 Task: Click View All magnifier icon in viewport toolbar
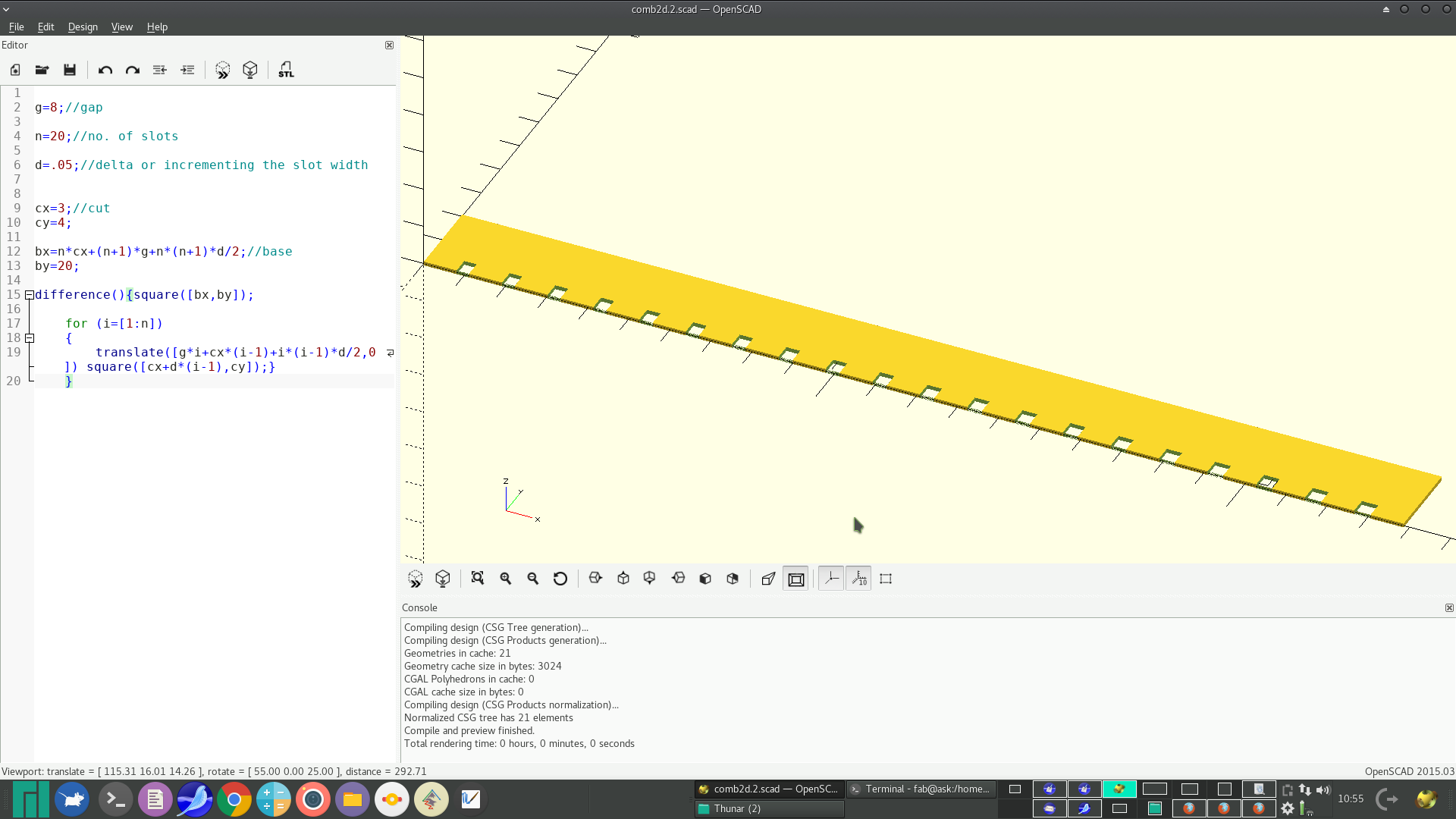[478, 579]
